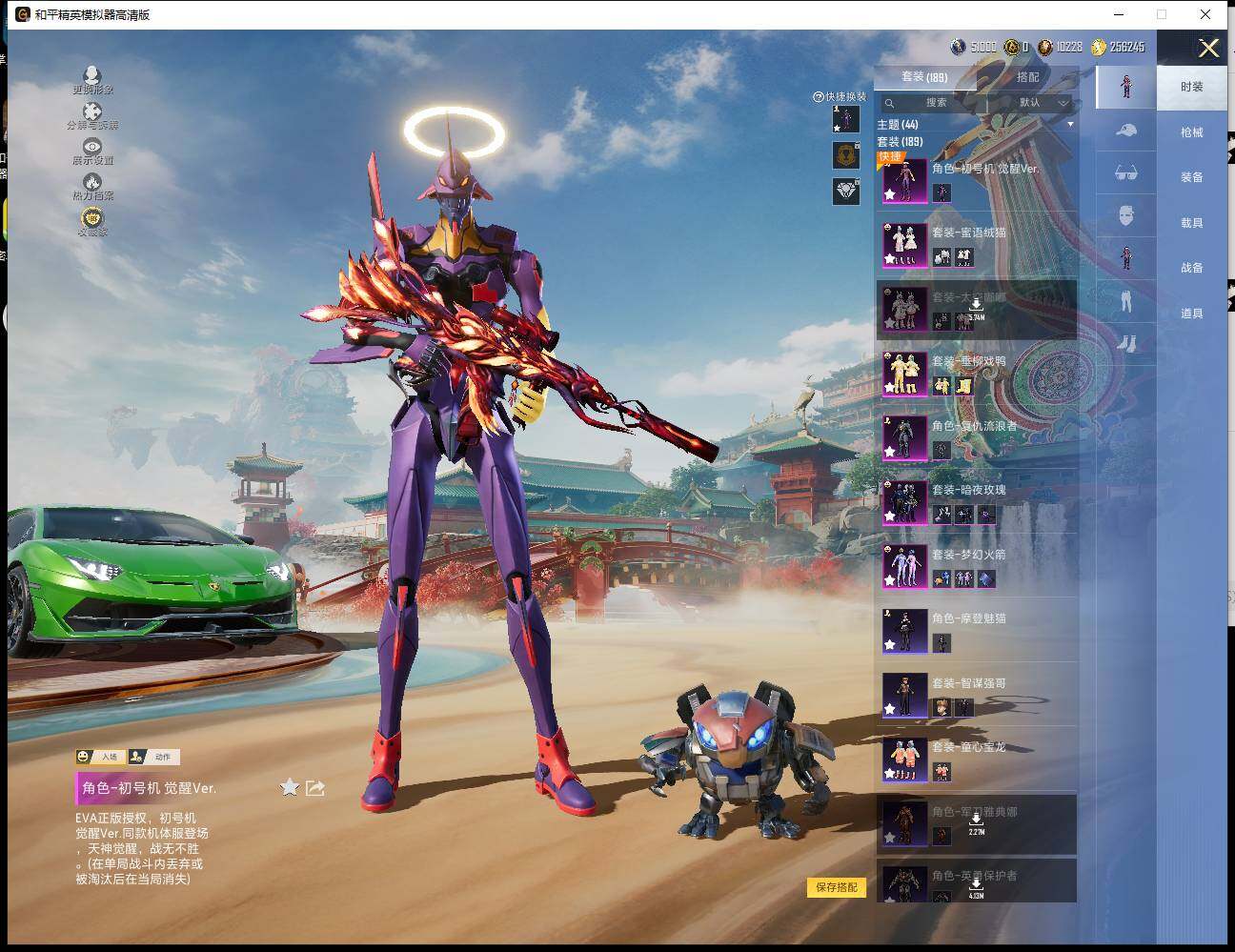Switch to the 载具 tab
1235x952 pixels.
point(1192,223)
